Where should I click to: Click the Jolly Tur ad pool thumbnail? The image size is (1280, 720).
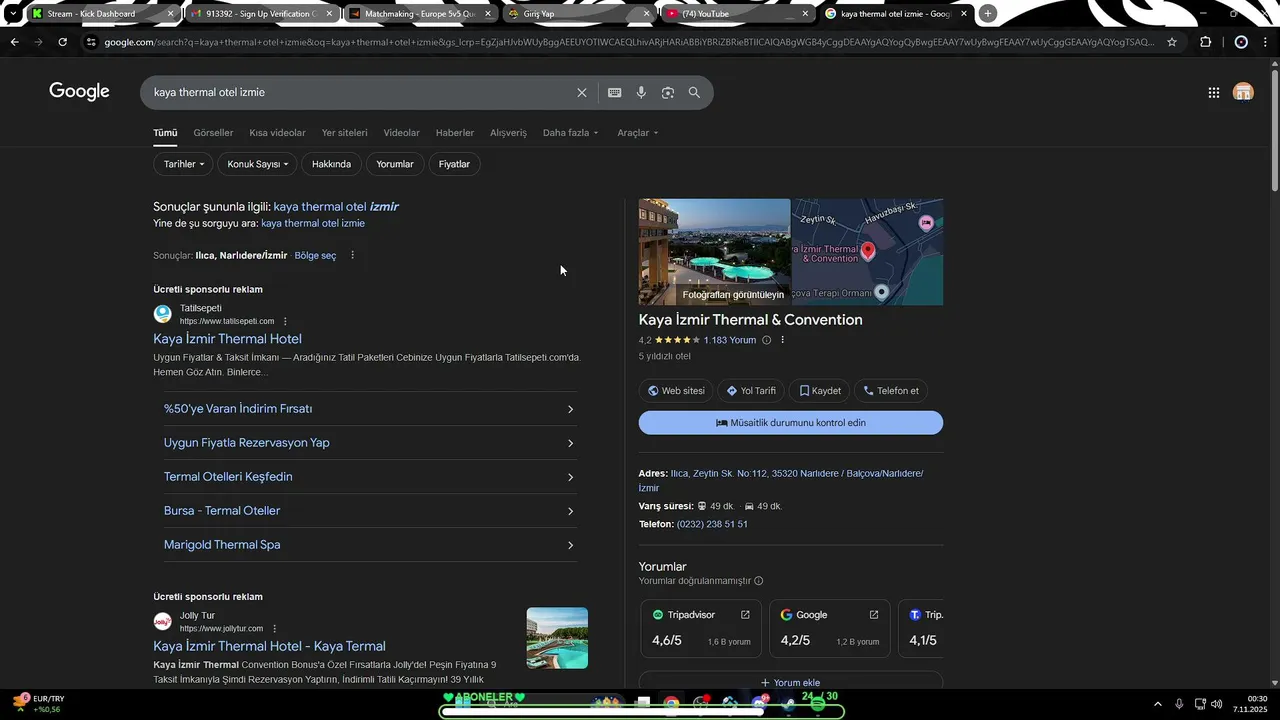[557, 638]
